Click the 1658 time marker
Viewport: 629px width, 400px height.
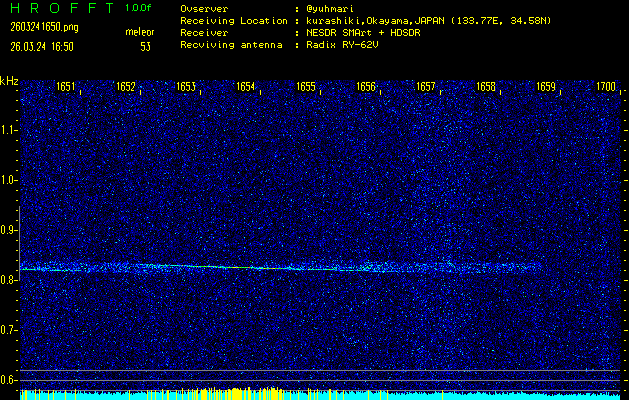(x=486, y=87)
